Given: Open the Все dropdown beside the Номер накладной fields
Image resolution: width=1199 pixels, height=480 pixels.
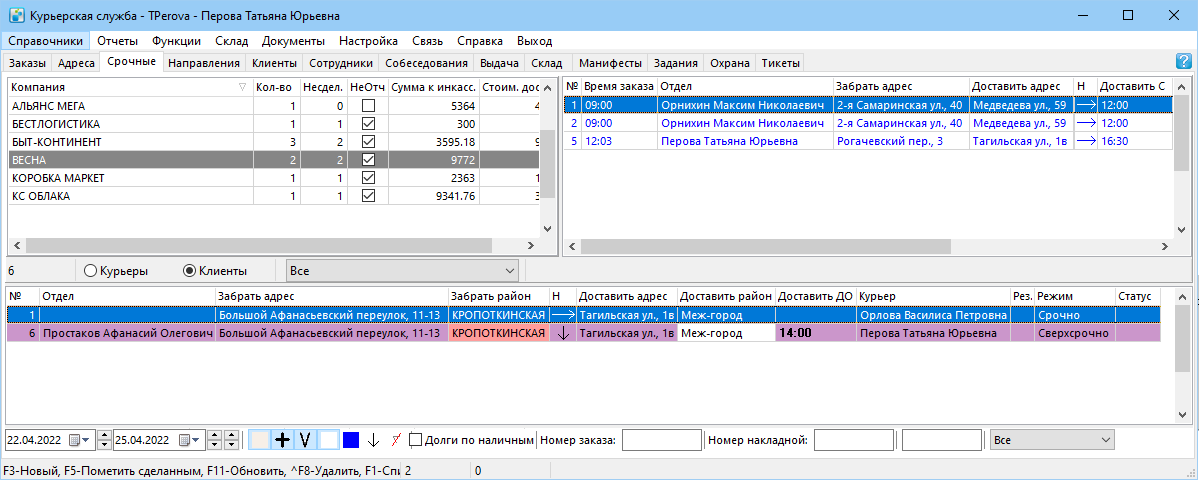Looking at the screenshot, I should pos(1051,440).
